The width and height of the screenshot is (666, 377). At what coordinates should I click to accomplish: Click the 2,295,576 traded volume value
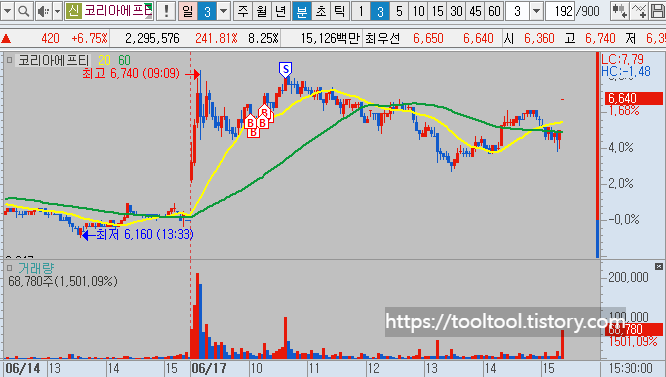152,39
